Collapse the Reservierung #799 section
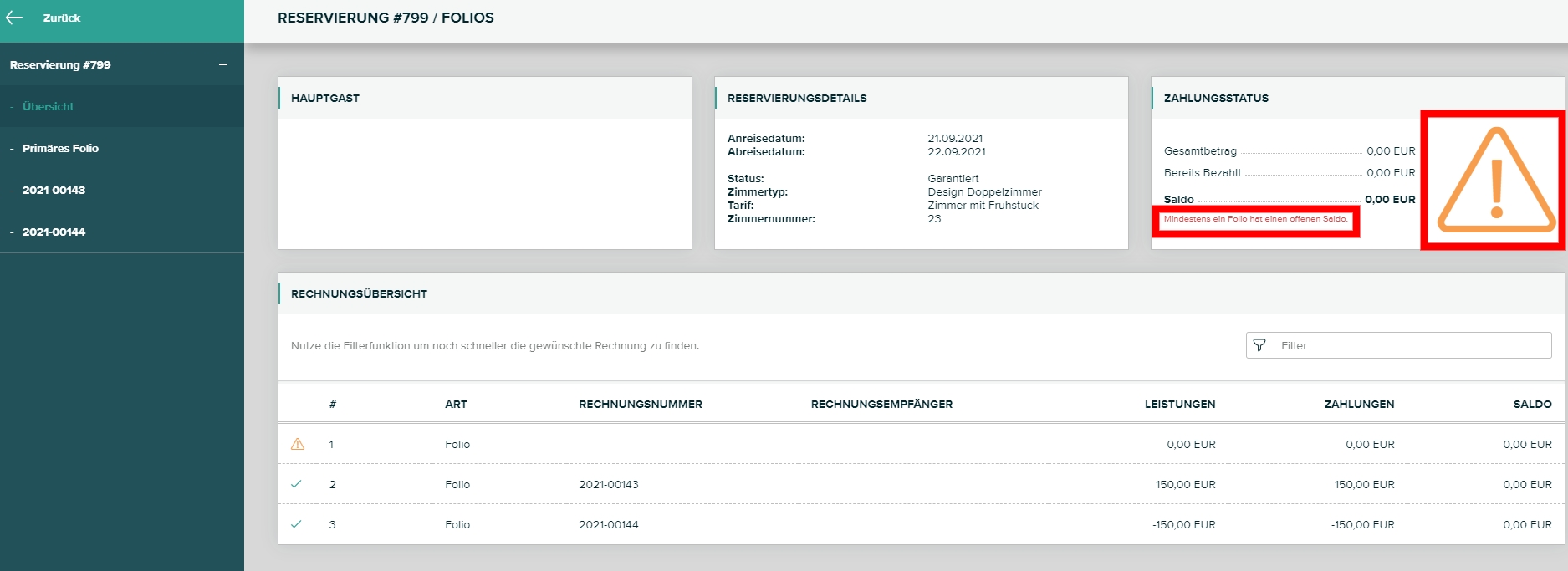 point(223,64)
